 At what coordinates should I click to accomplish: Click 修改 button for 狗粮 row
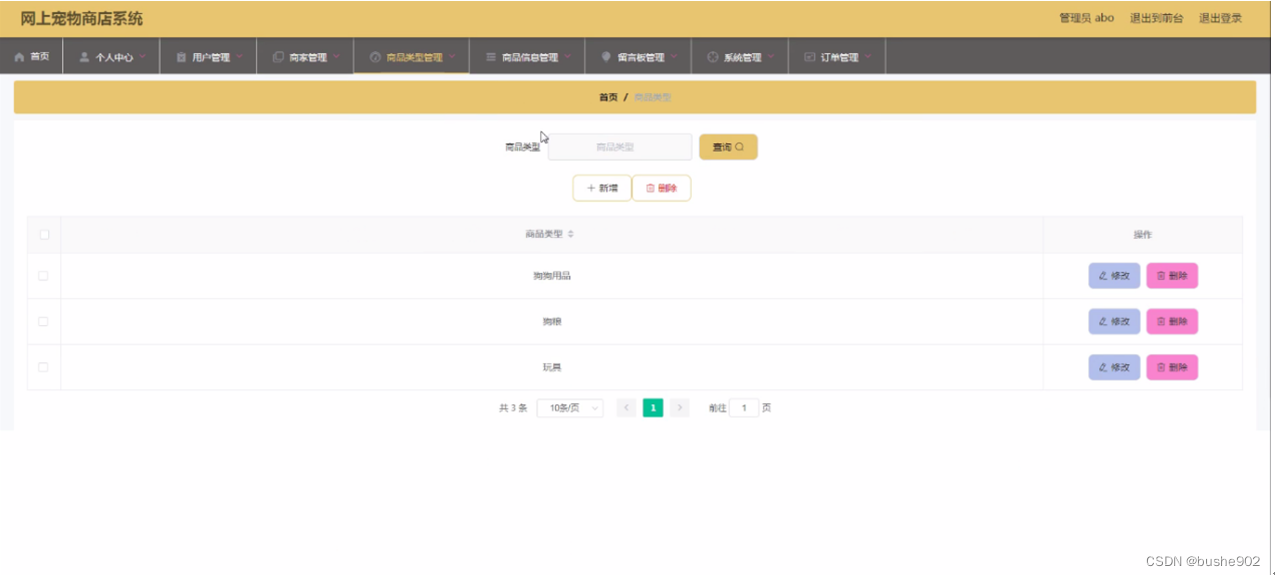tap(1114, 321)
